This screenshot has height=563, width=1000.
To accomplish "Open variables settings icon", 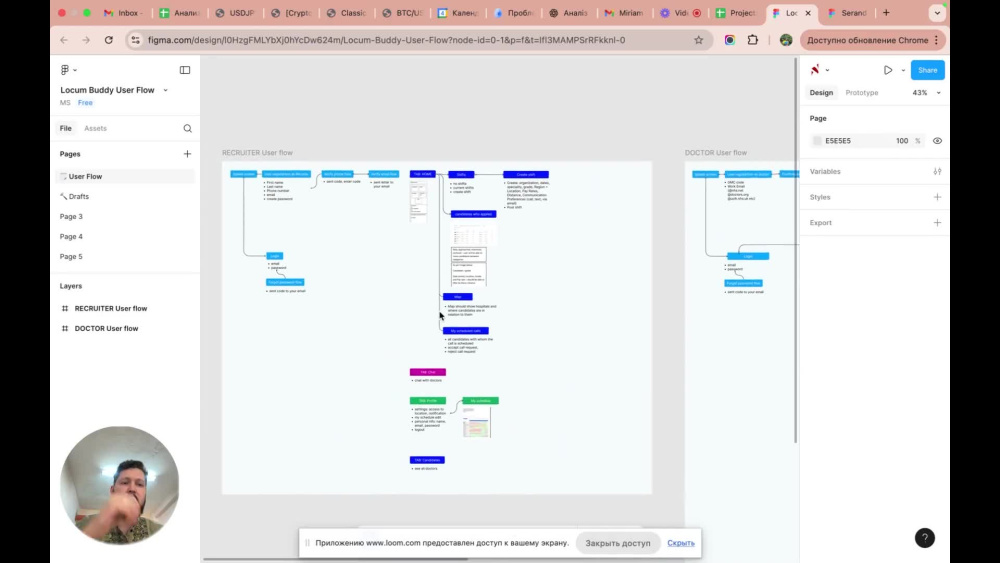I will coord(937,172).
